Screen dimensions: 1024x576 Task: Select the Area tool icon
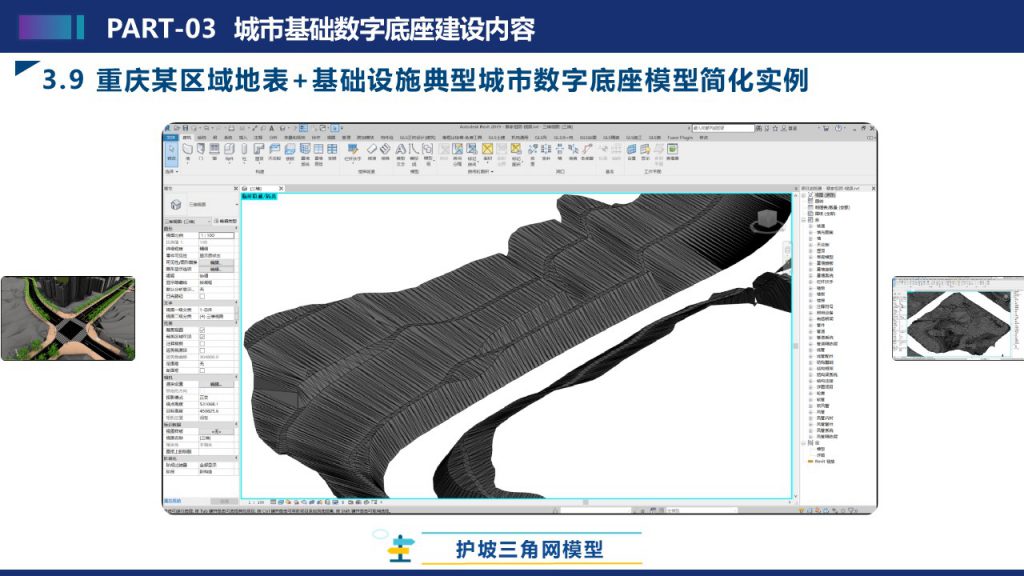tap(487, 150)
